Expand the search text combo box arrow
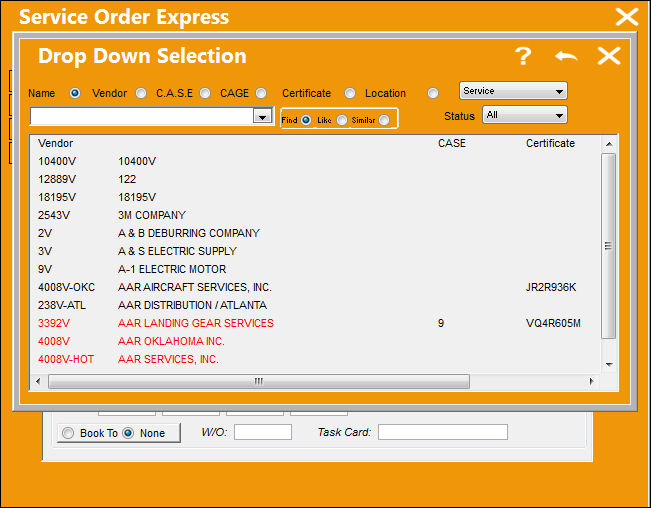The height and width of the screenshot is (508, 651). click(x=262, y=116)
